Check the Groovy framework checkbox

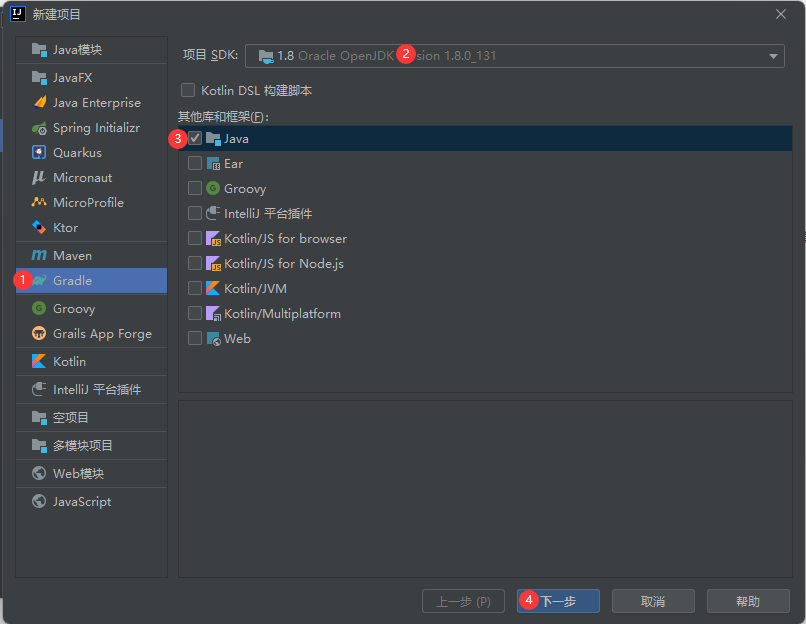tap(195, 188)
